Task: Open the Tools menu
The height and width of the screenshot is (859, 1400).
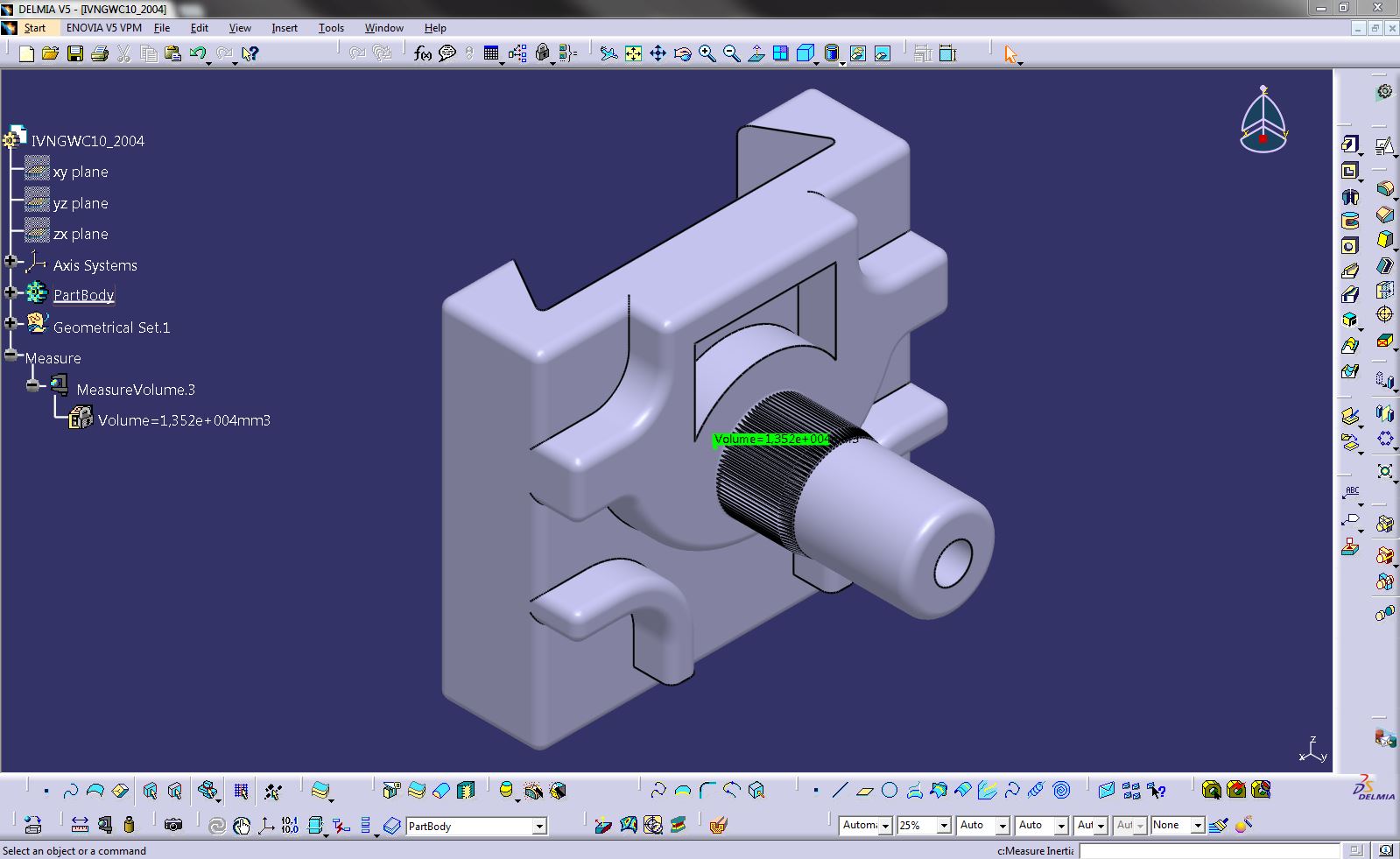Action: coord(331,28)
